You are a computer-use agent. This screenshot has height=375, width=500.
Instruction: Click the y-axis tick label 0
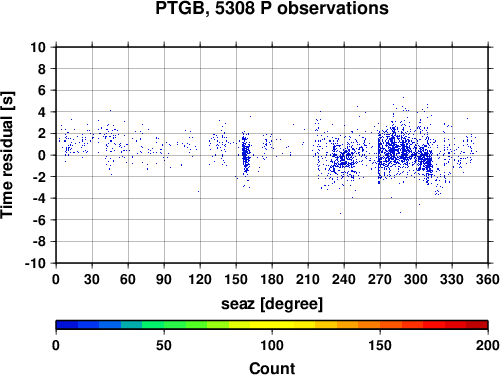click(42, 155)
